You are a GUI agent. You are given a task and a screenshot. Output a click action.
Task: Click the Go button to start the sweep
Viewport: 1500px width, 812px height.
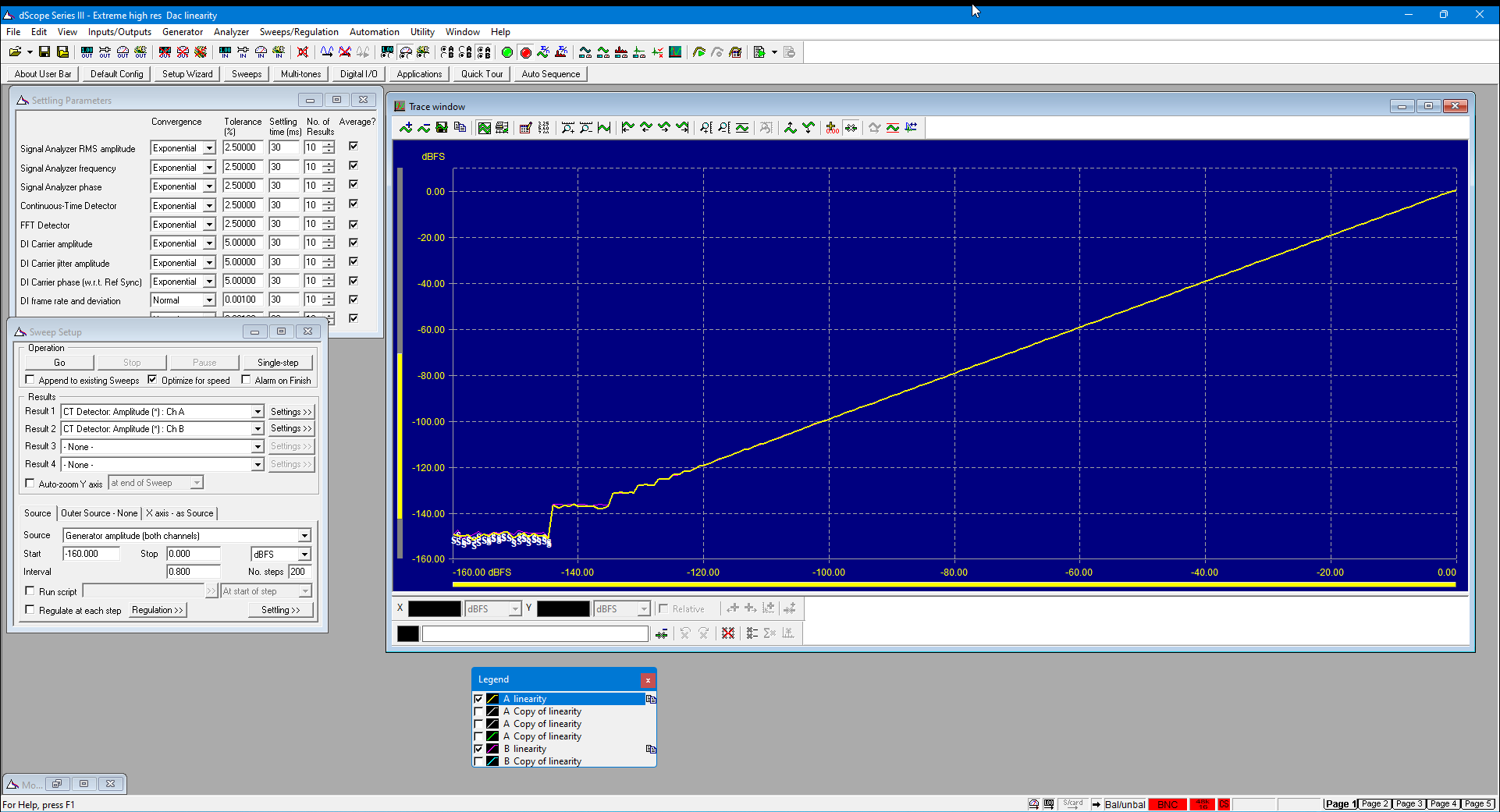click(59, 363)
